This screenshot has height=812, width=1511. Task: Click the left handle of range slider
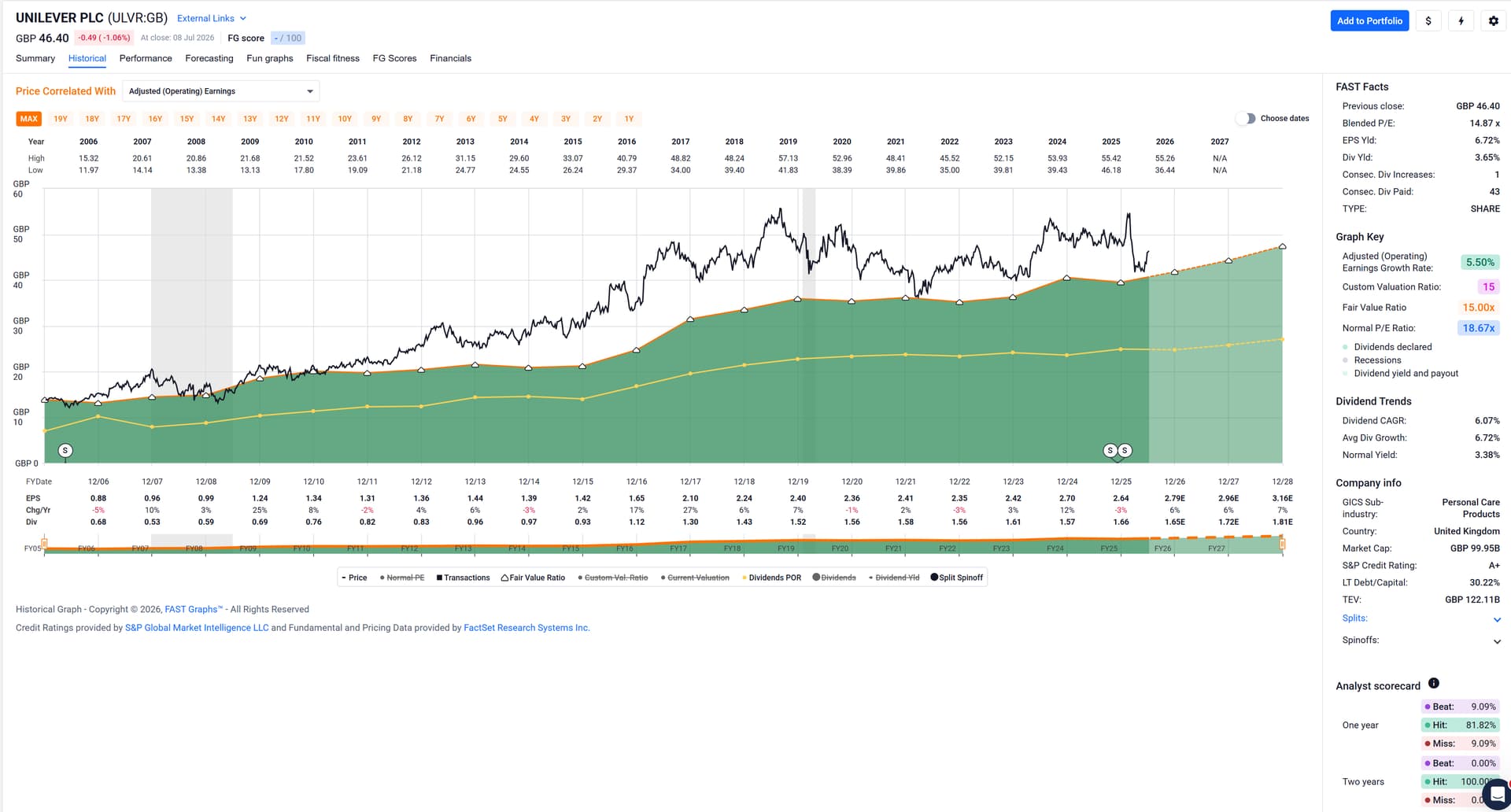point(44,544)
